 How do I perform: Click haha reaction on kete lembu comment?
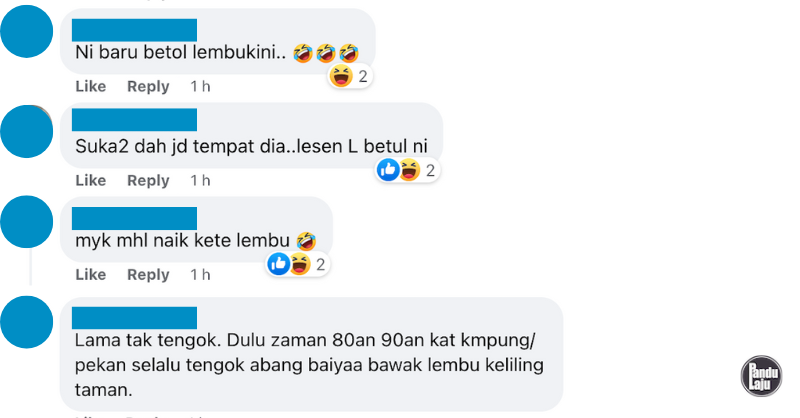click(300, 264)
